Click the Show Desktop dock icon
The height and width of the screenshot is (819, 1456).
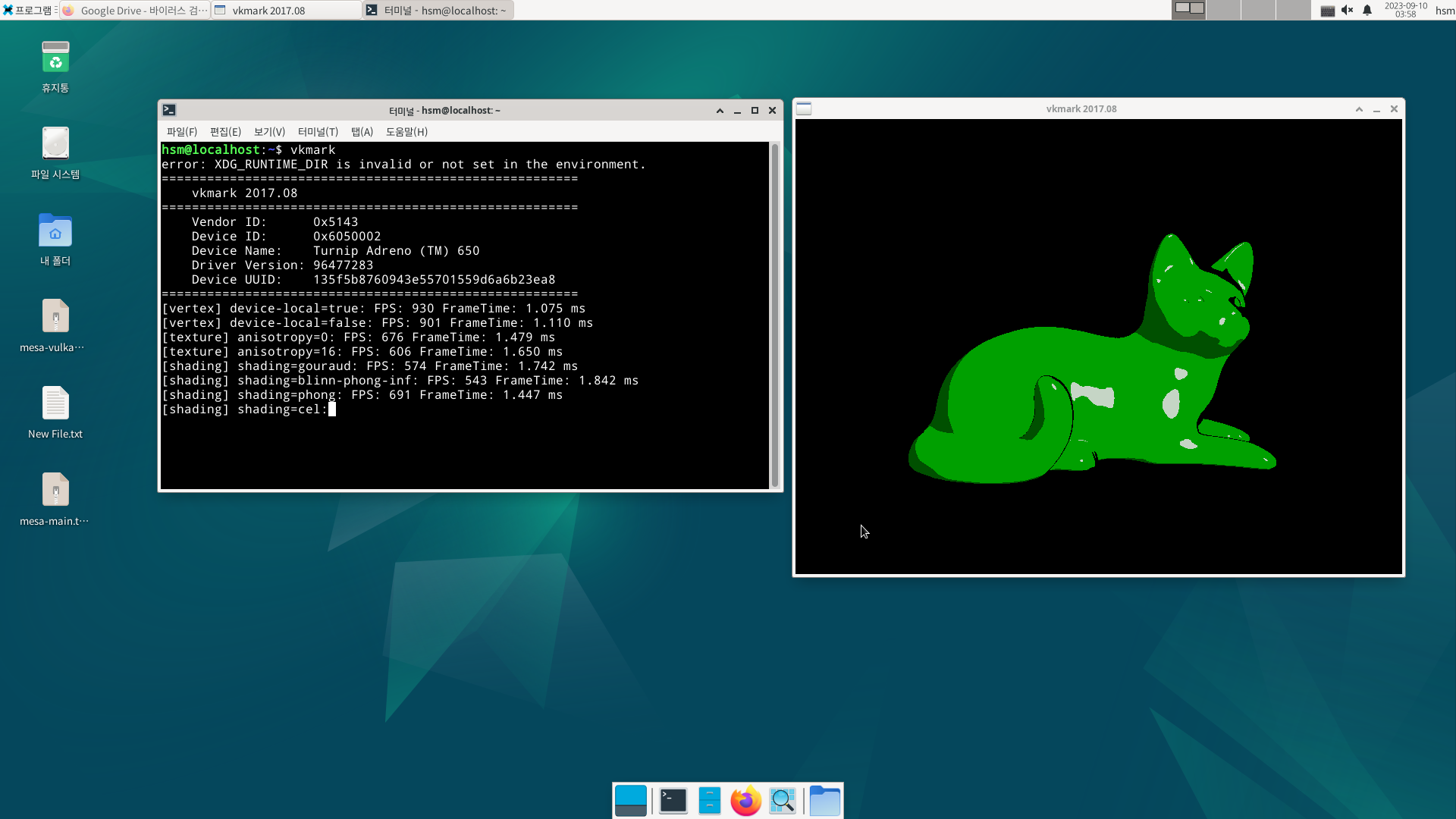point(631,800)
